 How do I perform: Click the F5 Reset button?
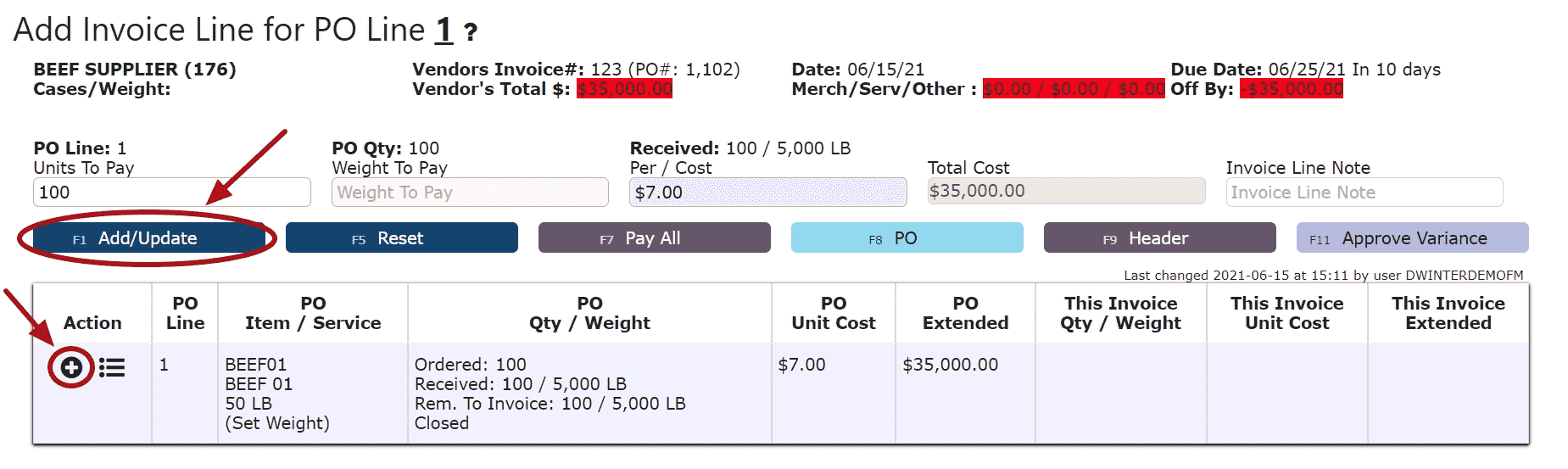(x=401, y=238)
